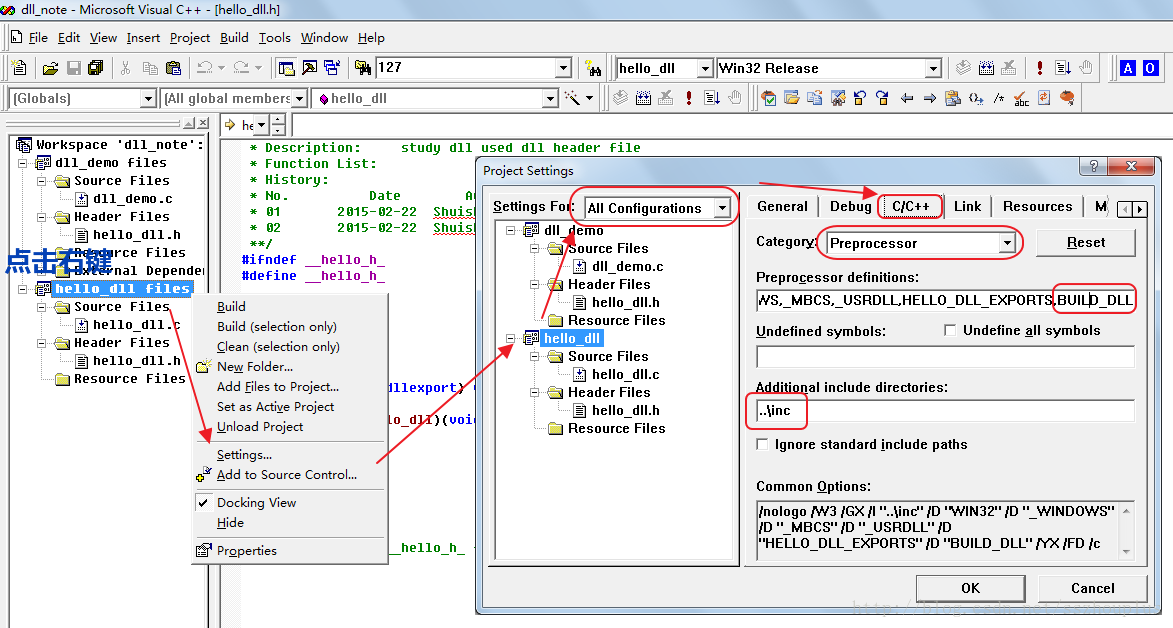Select hello_dll.c in Project Settings tree
This screenshot has height=628, width=1173.
pos(625,374)
